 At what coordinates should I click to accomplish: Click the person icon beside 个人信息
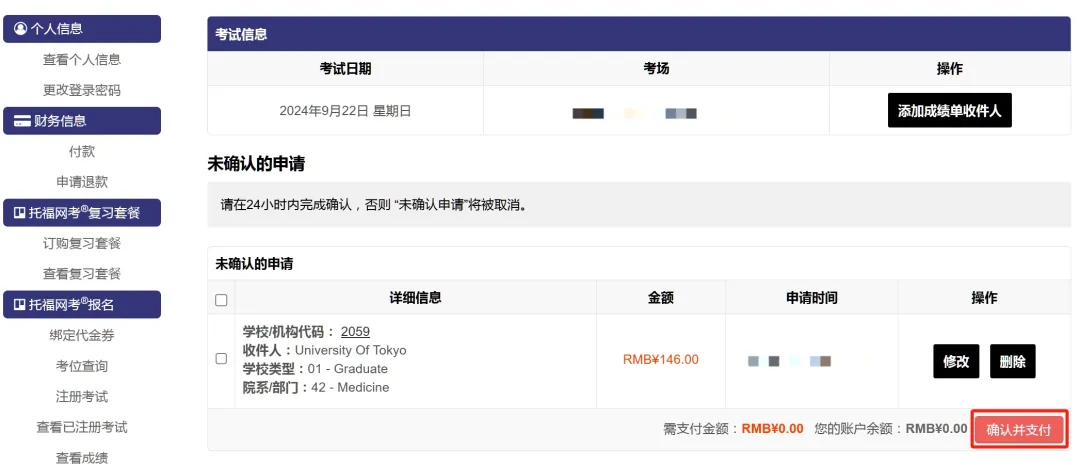[20, 29]
